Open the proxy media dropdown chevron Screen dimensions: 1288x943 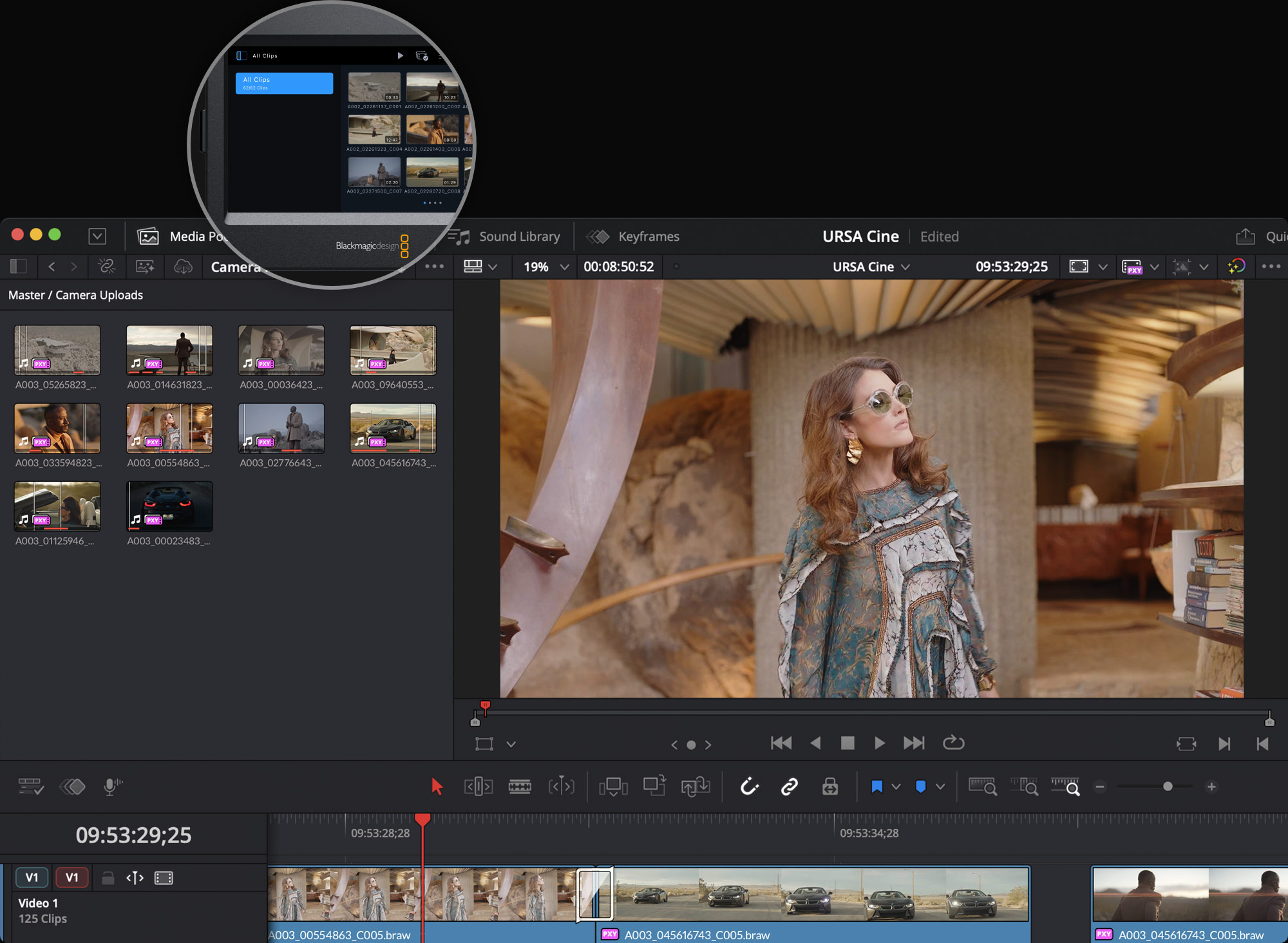point(1155,267)
